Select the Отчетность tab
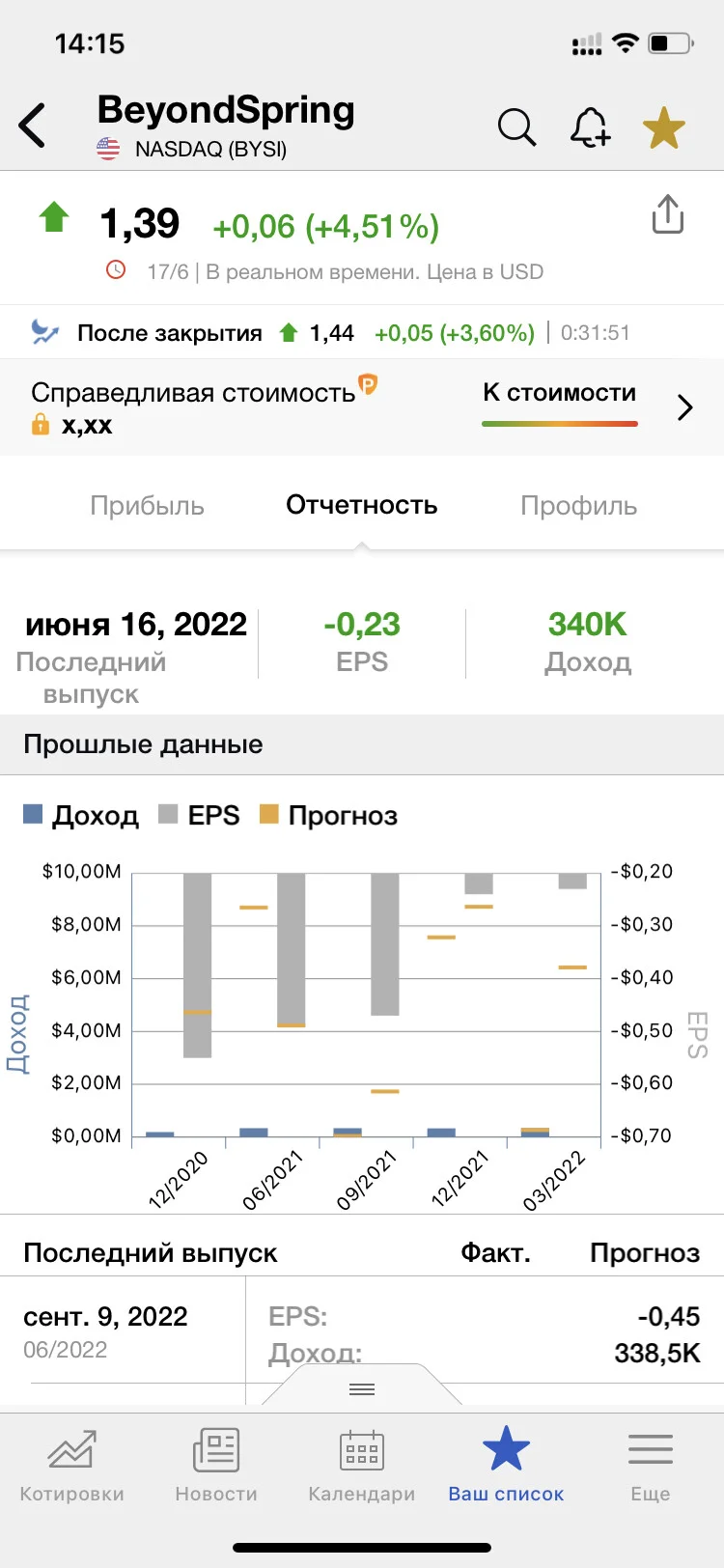 point(362,505)
